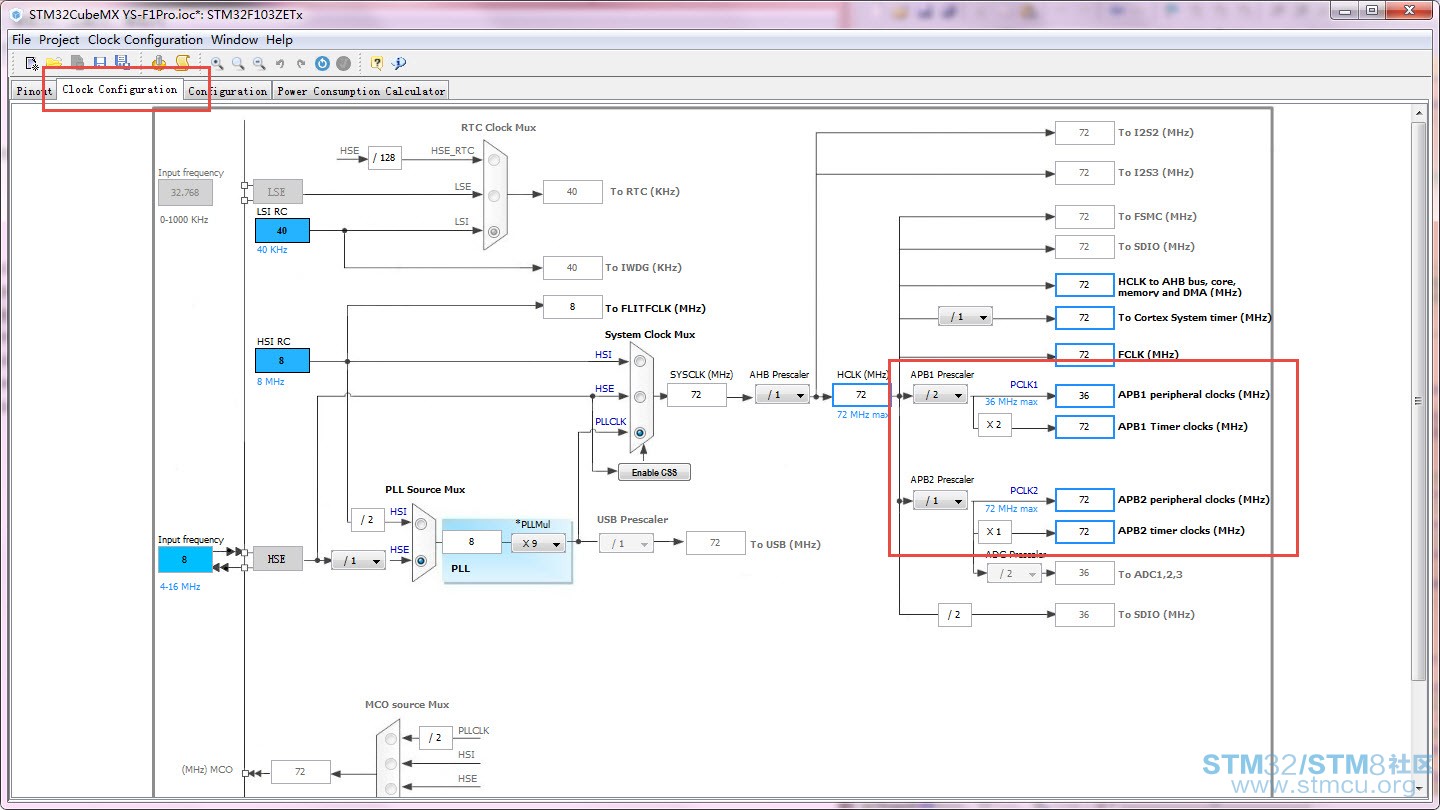Select HSI in PLL Source Mux

(421, 524)
